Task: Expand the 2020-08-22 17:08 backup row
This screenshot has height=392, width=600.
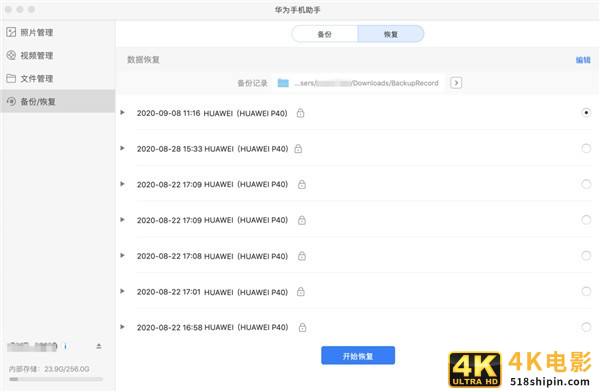Action: (122, 255)
